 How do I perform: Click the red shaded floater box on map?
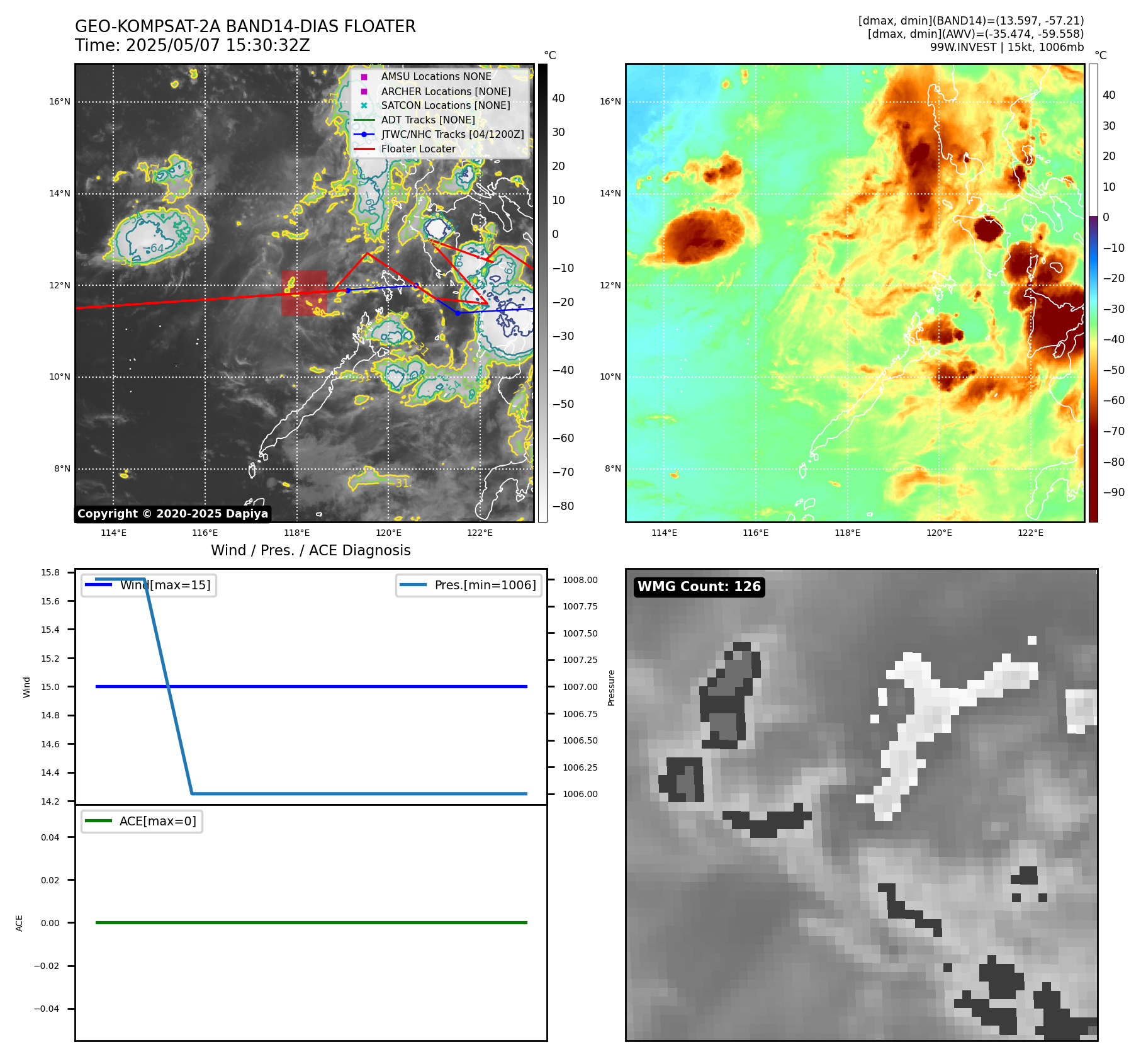pyautogui.click(x=304, y=293)
